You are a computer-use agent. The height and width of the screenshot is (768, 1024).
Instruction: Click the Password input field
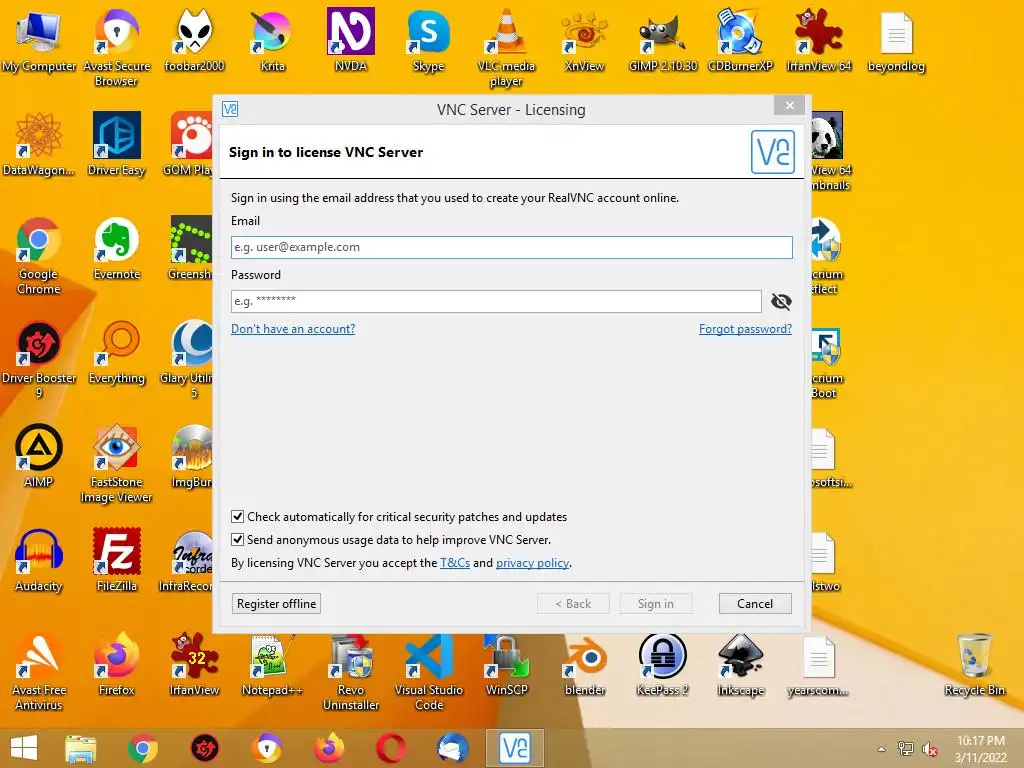click(496, 301)
